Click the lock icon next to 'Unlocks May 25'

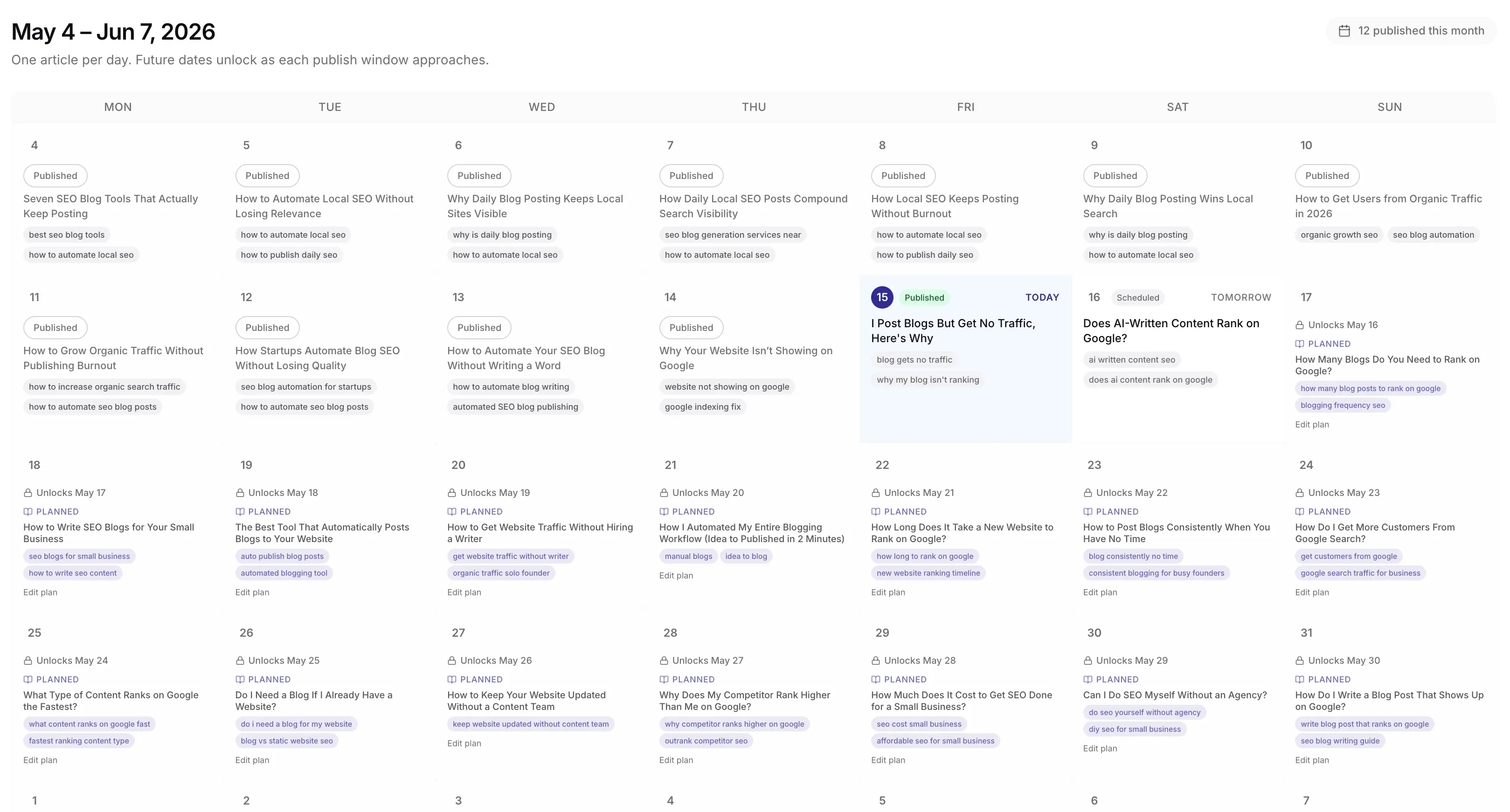pos(240,660)
